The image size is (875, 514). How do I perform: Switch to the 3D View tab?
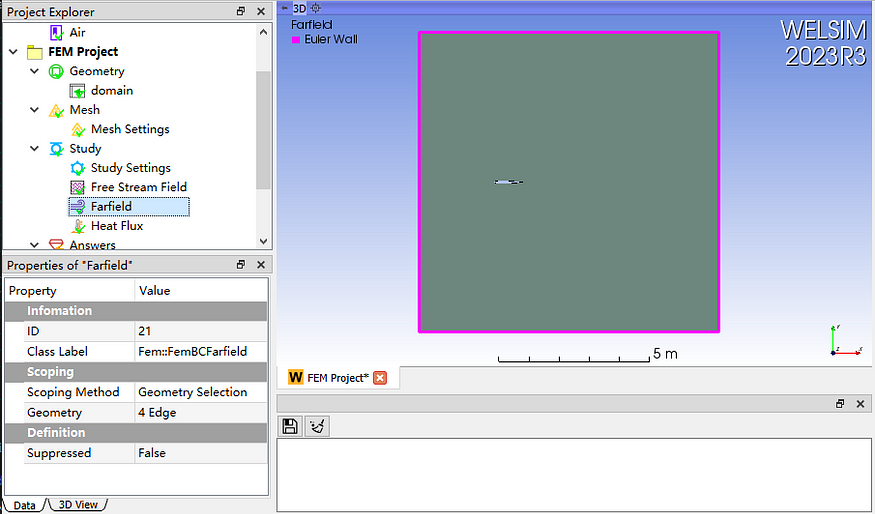coord(78,505)
